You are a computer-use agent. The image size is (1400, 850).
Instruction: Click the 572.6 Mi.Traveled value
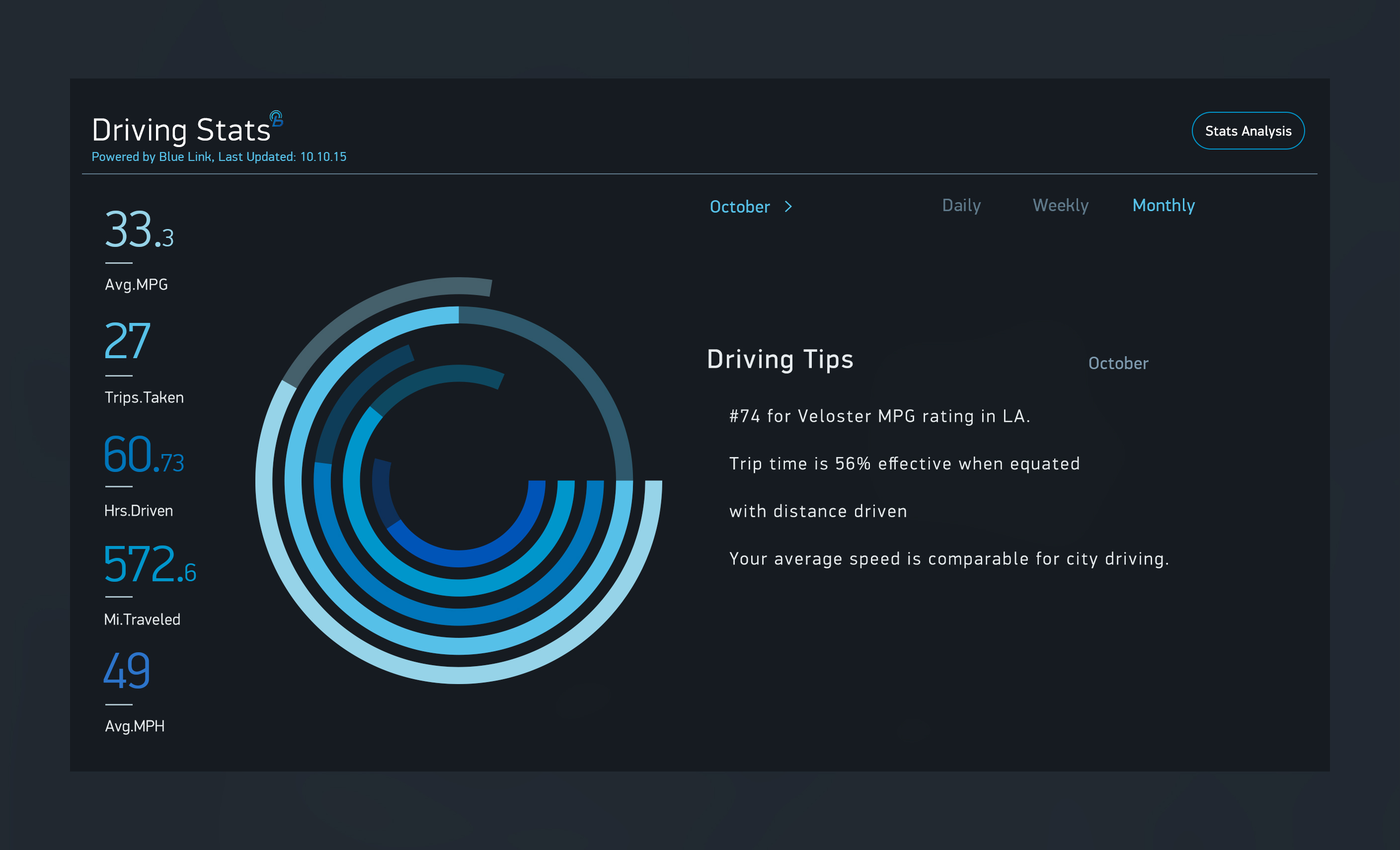(150, 564)
